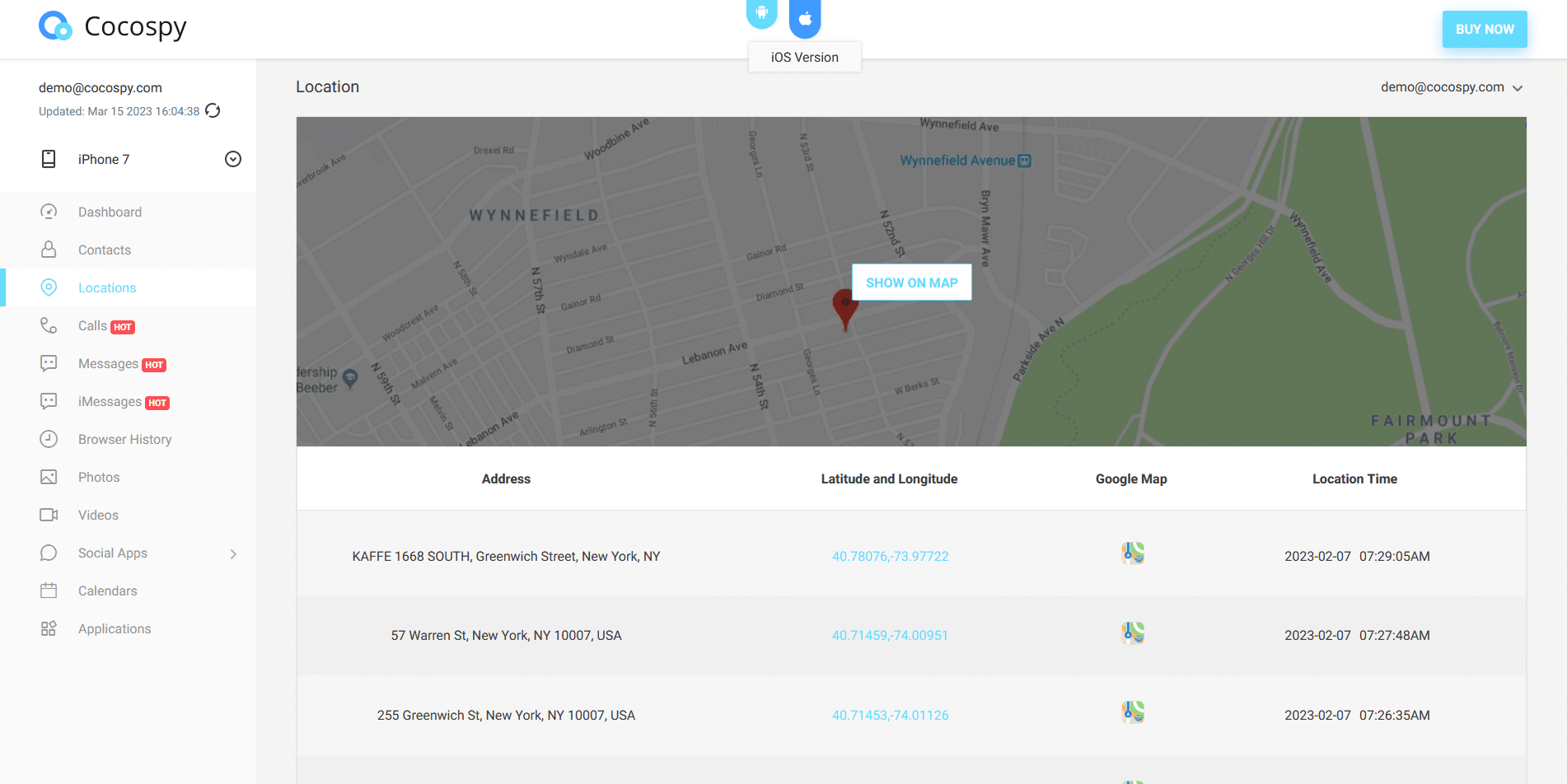Open Google Map icon for KAFFE 1668 row
This screenshot has height=784, width=1567.
pyautogui.click(x=1133, y=553)
